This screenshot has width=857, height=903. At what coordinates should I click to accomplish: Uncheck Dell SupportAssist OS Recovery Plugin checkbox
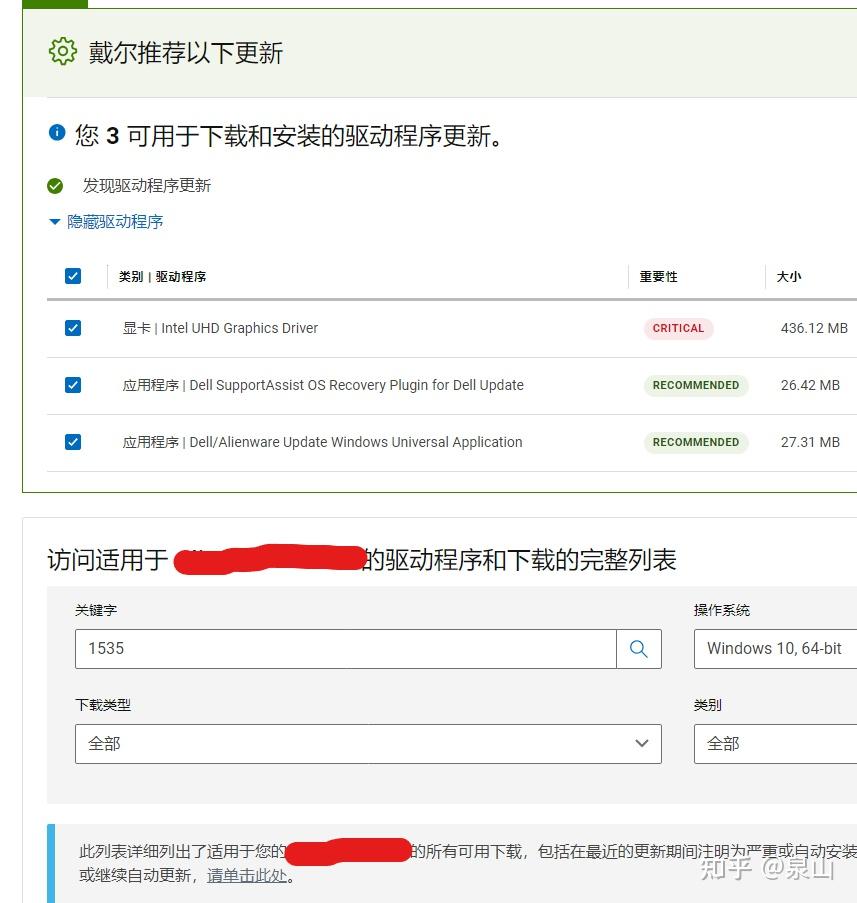pos(72,384)
